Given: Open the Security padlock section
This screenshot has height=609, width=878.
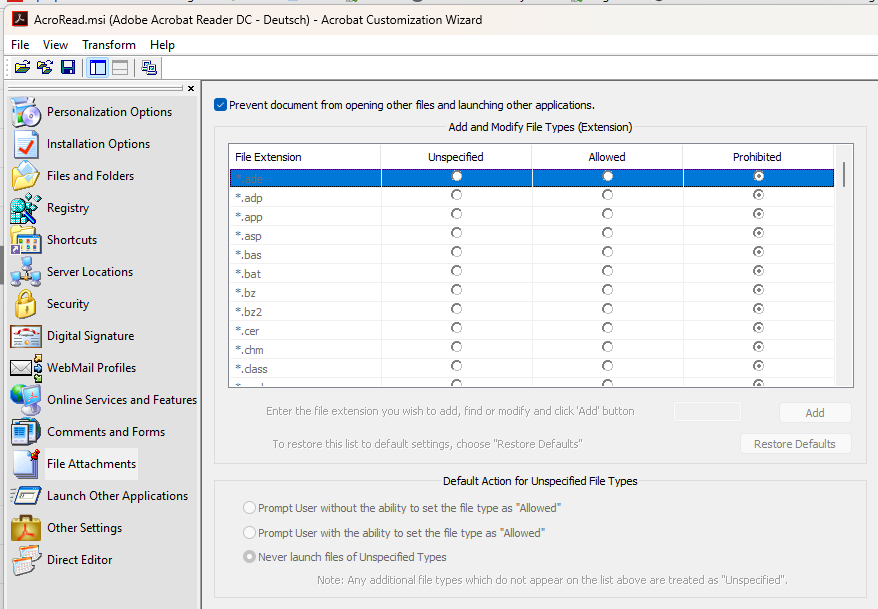Looking at the screenshot, I should (68, 304).
